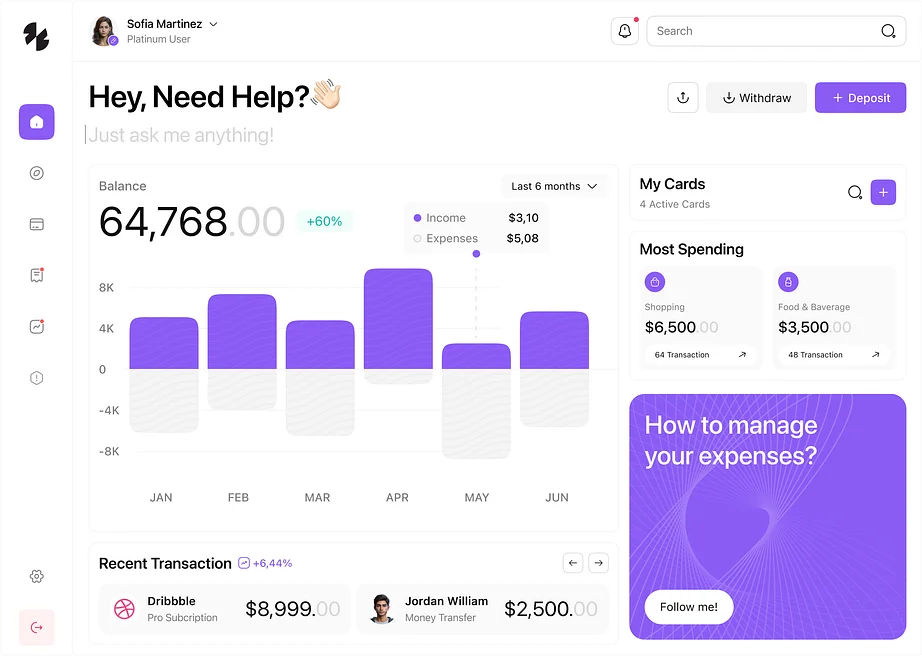Open the settings gear in sidebar
The height and width of the screenshot is (656, 922).
[37, 576]
